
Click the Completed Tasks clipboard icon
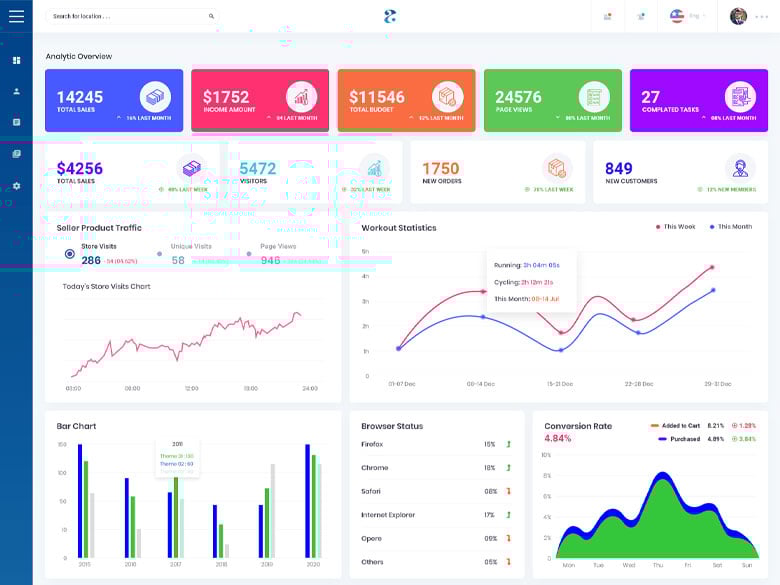(740, 97)
